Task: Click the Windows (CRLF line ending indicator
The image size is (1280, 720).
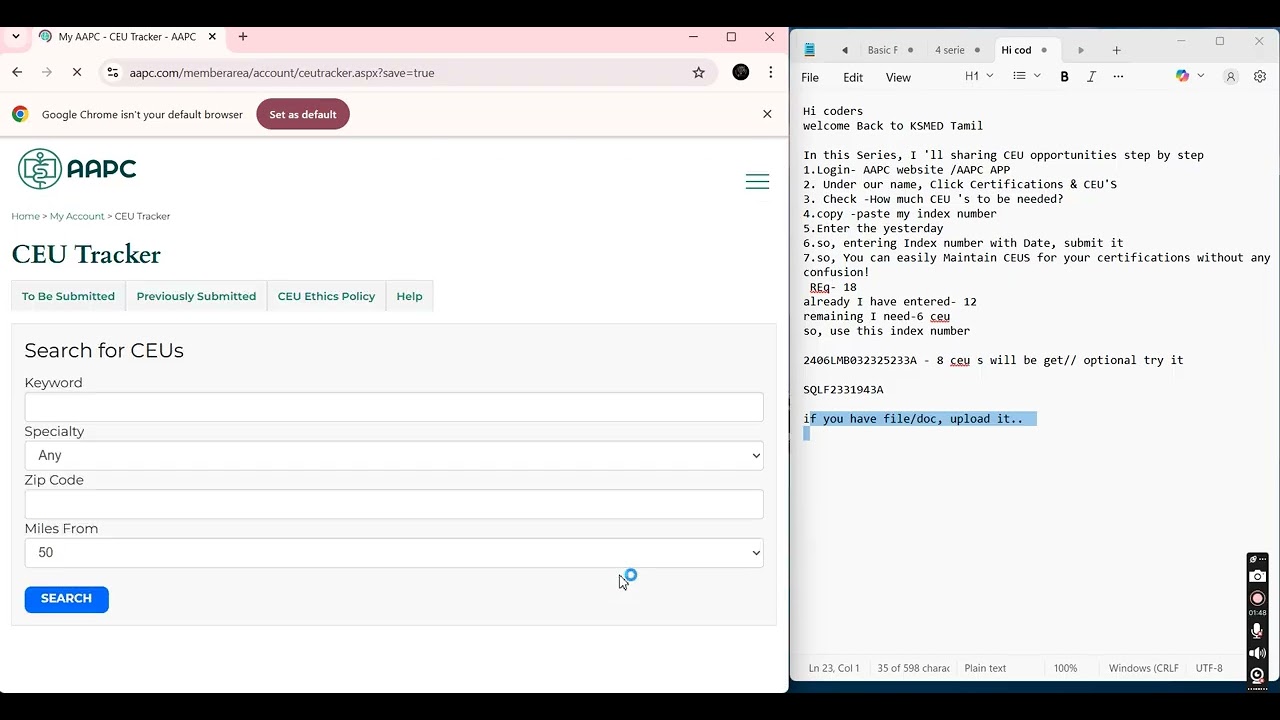Action: (x=1144, y=668)
